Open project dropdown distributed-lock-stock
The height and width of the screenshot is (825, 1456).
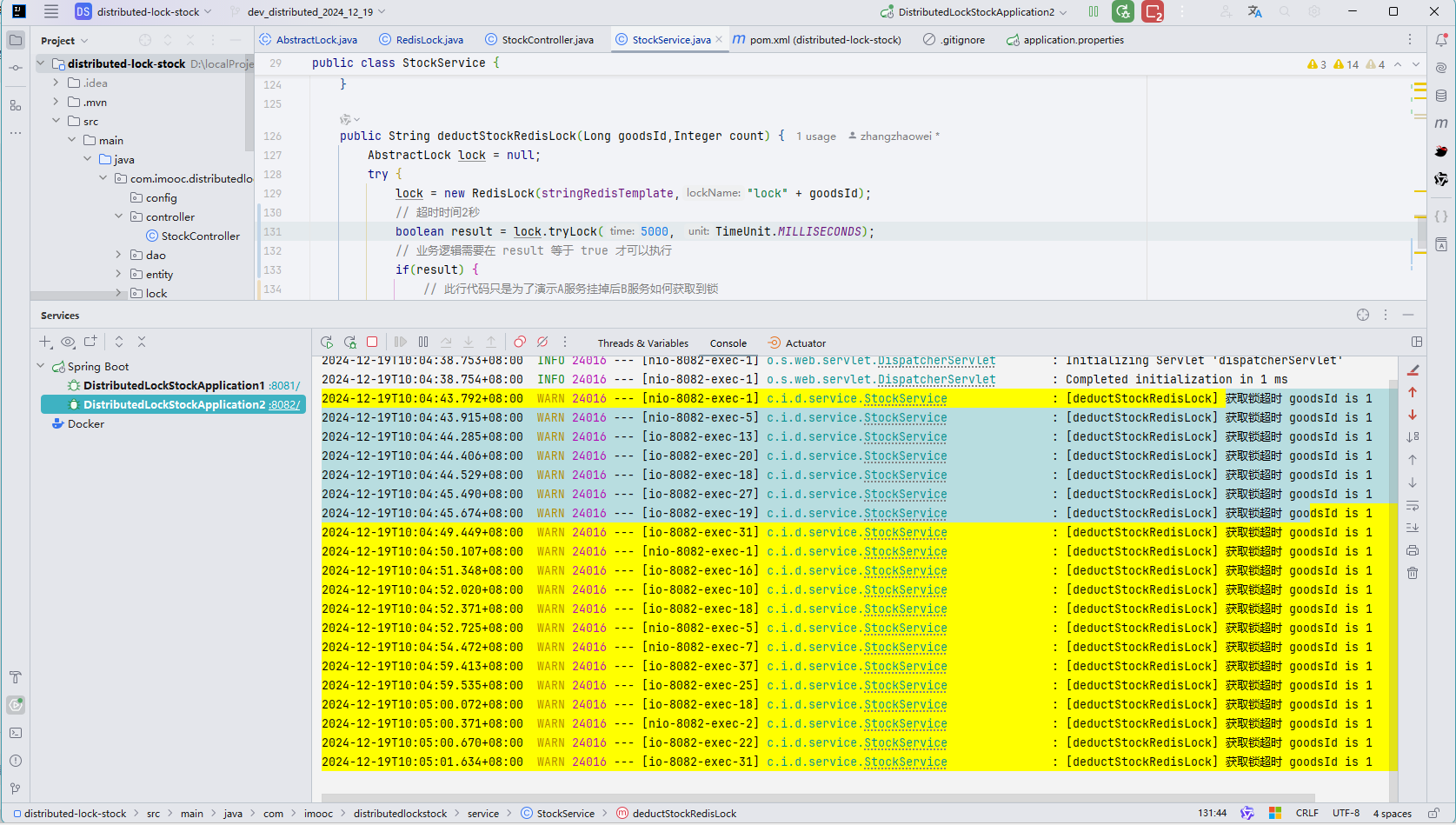[x=143, y=12]
